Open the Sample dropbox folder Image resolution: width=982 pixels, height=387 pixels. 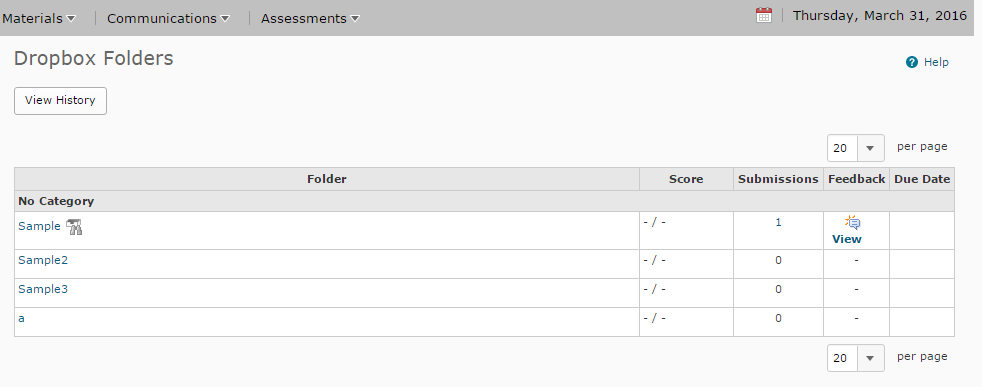click(x=39, y=227)
